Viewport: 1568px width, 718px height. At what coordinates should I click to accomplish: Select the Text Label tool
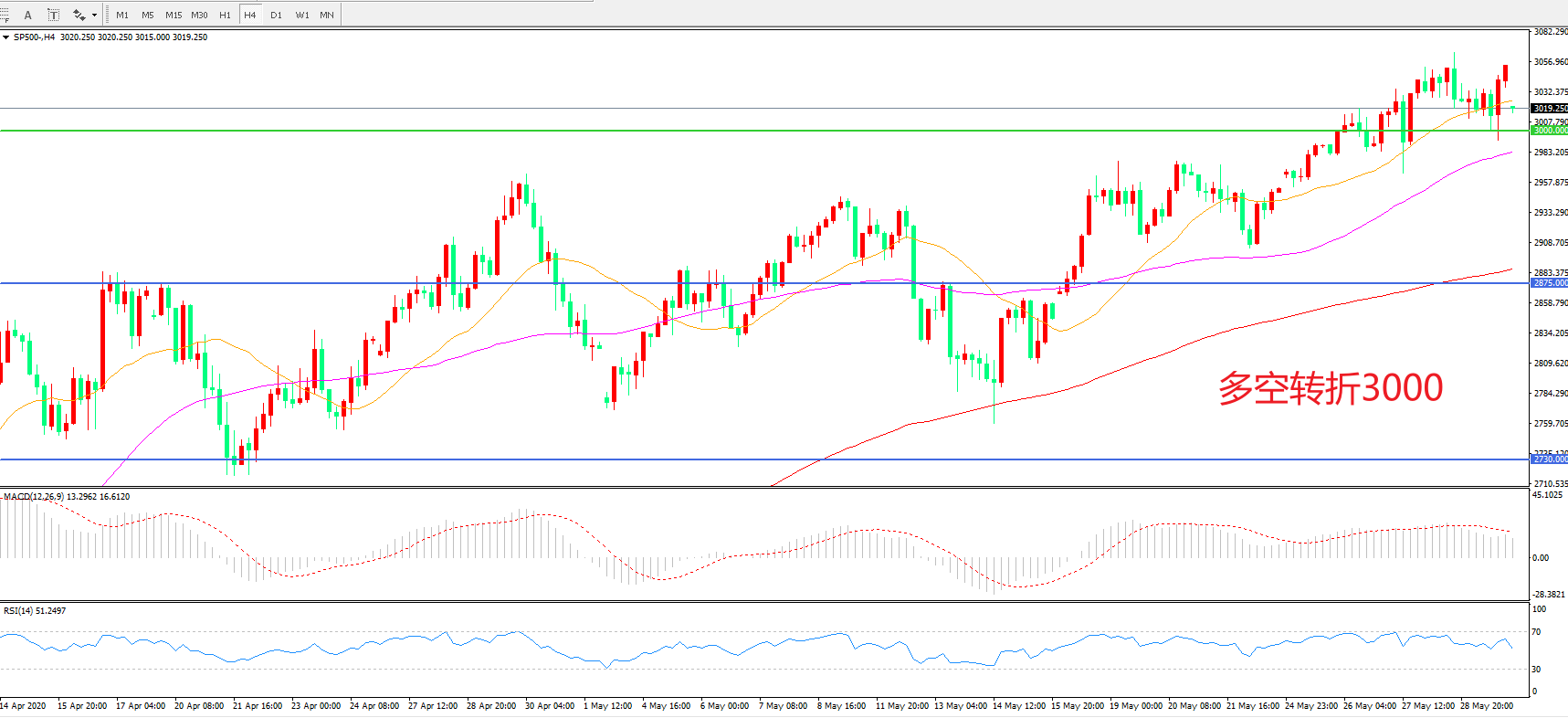tap(53, 15)
